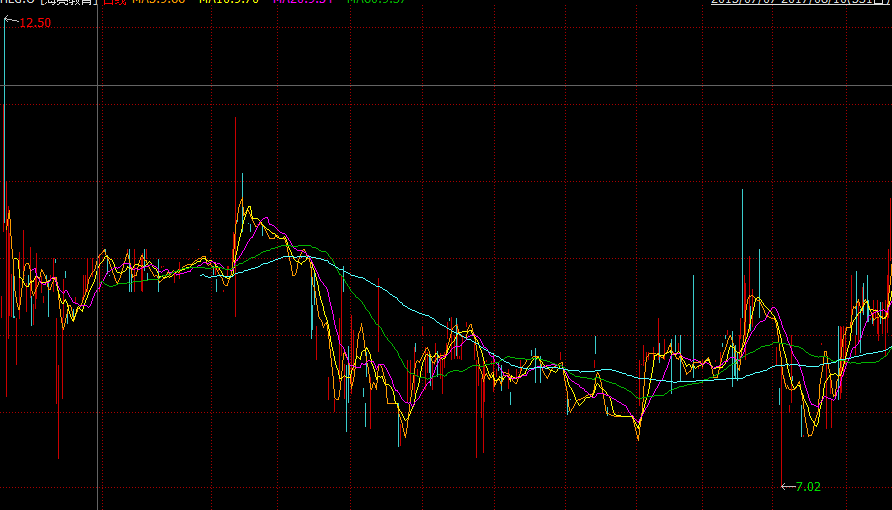Click the 12.50 highest price label
The width and height of the screenshot is (892, 510).
(x=35, y=23)
